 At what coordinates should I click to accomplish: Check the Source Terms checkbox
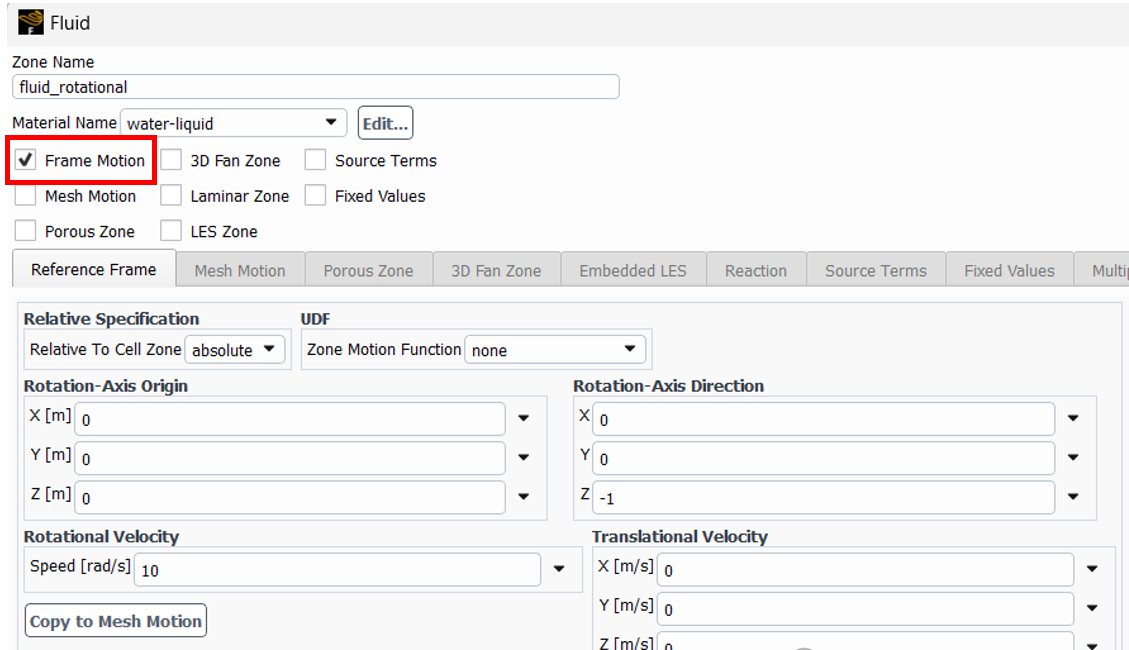pyautogui.click(x=316, y=161)
